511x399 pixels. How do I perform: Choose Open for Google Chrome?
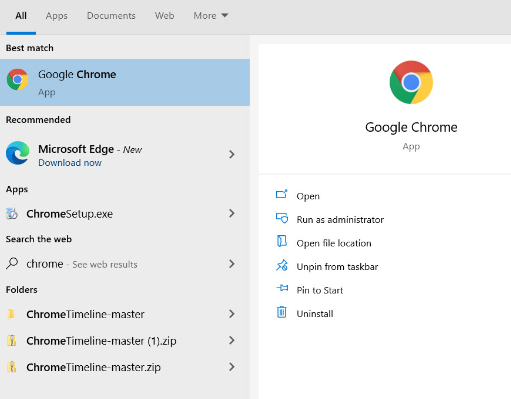308,196
